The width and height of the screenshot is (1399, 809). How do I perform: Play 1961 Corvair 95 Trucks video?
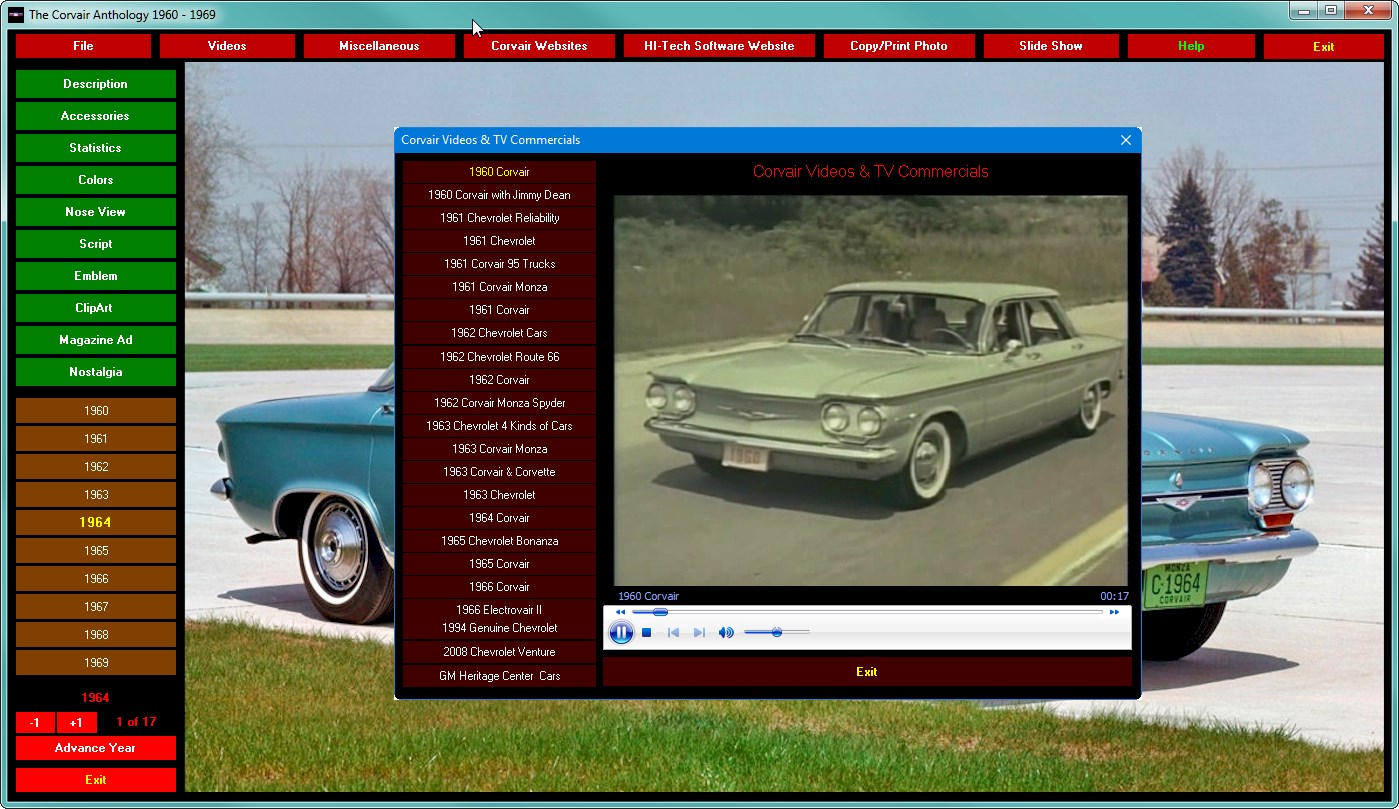(499, 264)
